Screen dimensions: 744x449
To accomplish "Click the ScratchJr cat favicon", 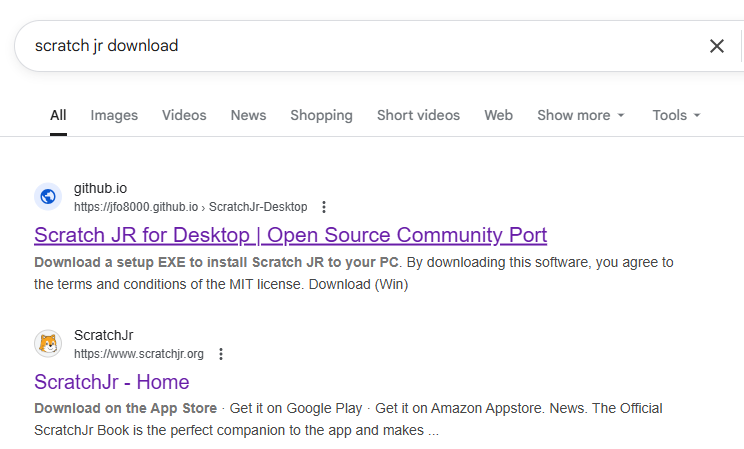I will point(48,344).
